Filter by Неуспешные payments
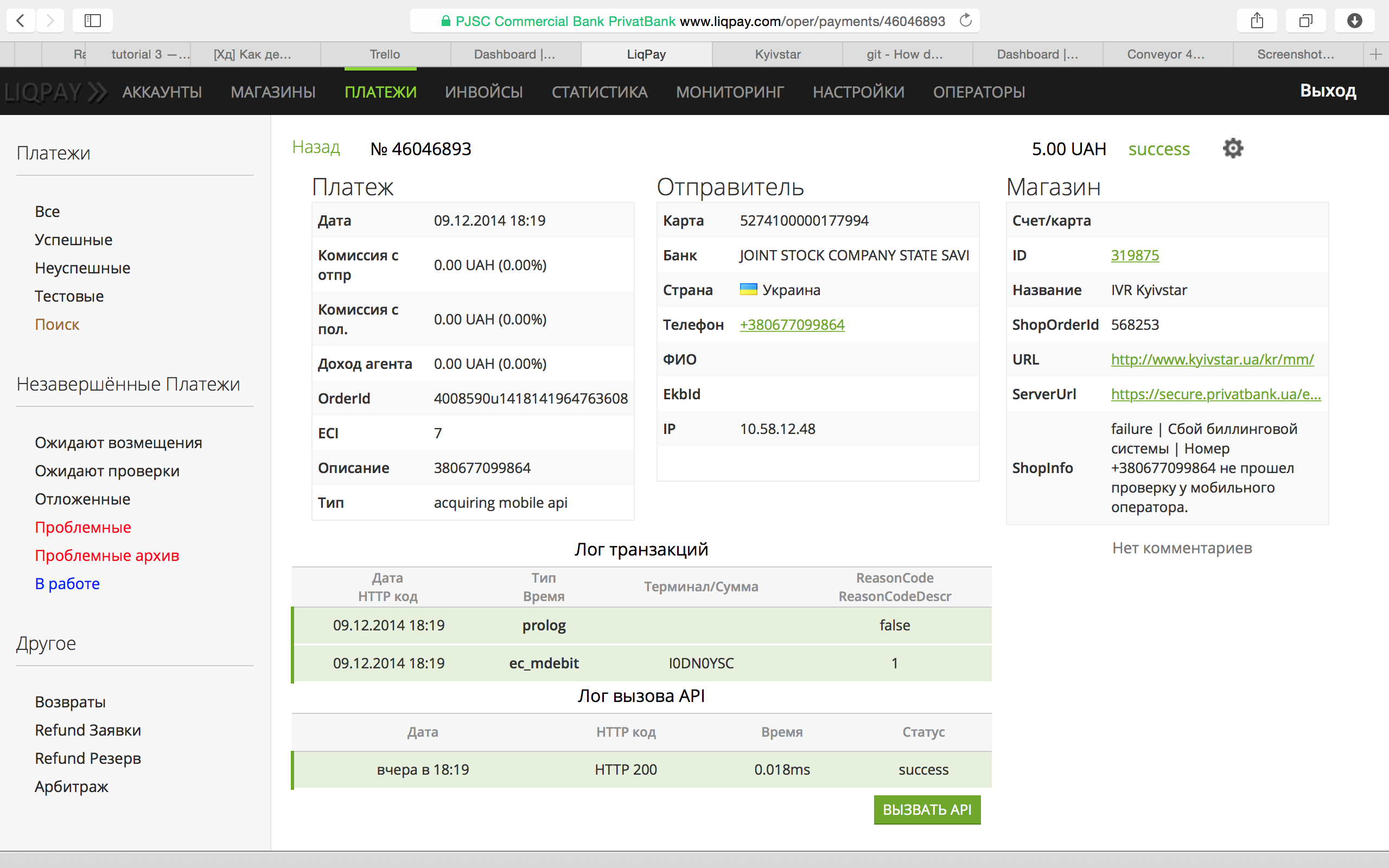Screen dimensions: 1389x868 [x=82, y=267]
